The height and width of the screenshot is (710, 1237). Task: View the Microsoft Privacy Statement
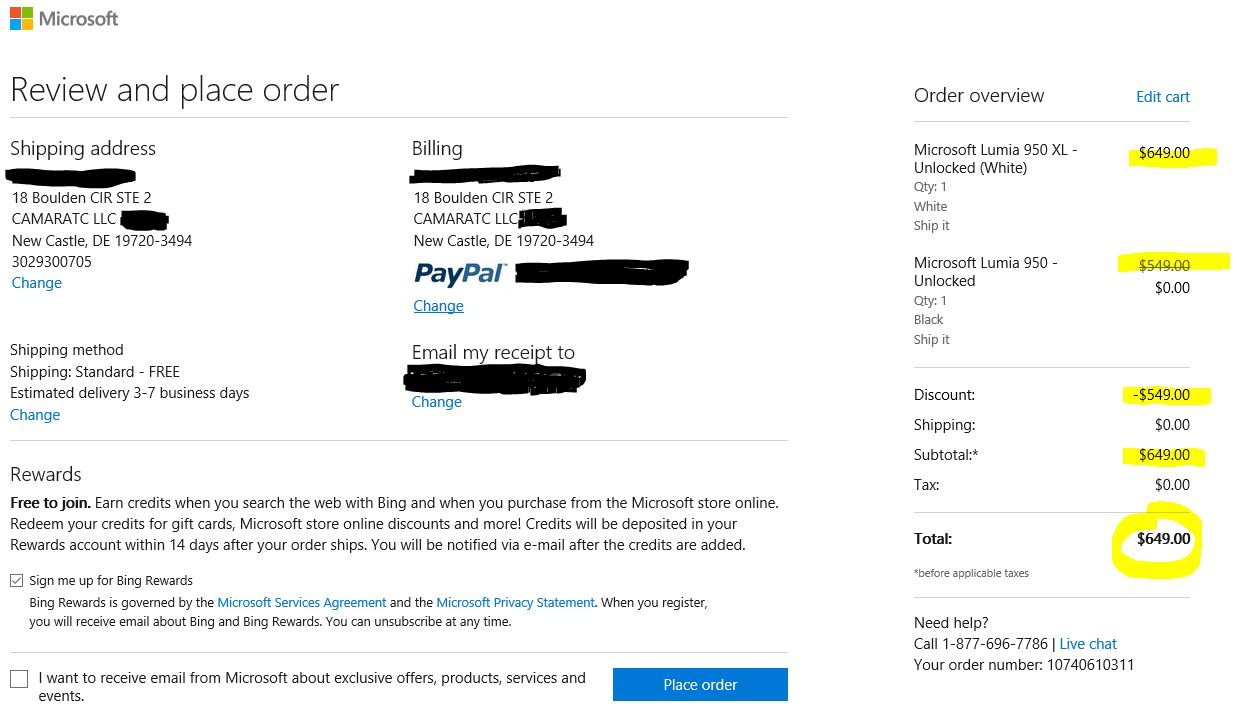[x=515, y=603]
